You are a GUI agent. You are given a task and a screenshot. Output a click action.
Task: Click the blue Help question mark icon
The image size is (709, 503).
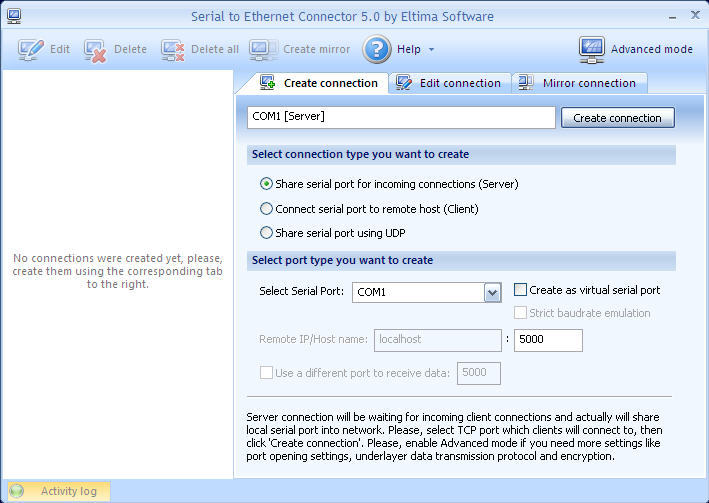(x=377, y=49)
